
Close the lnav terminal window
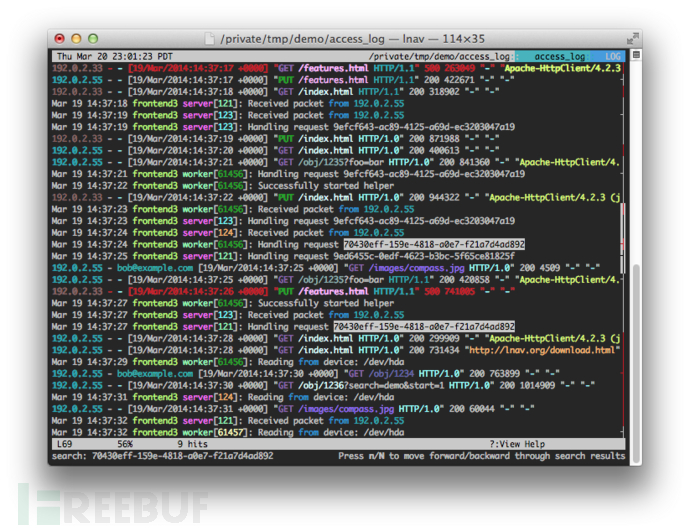click(x=59, y=39)
